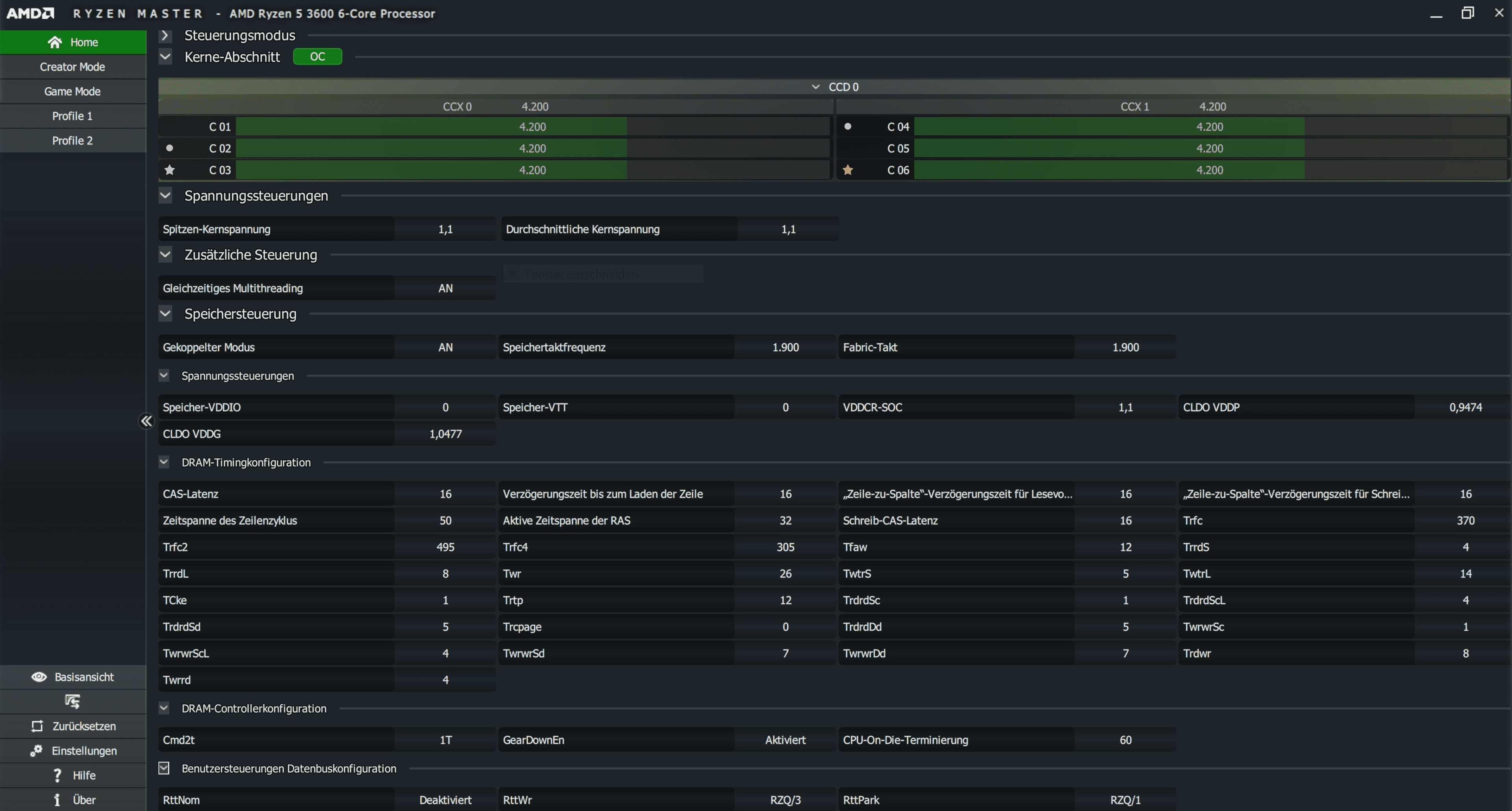Toggle the OC badge in Kerne-Abschnitt
This screenshot has width=1512, height=811.
point(317,57)
